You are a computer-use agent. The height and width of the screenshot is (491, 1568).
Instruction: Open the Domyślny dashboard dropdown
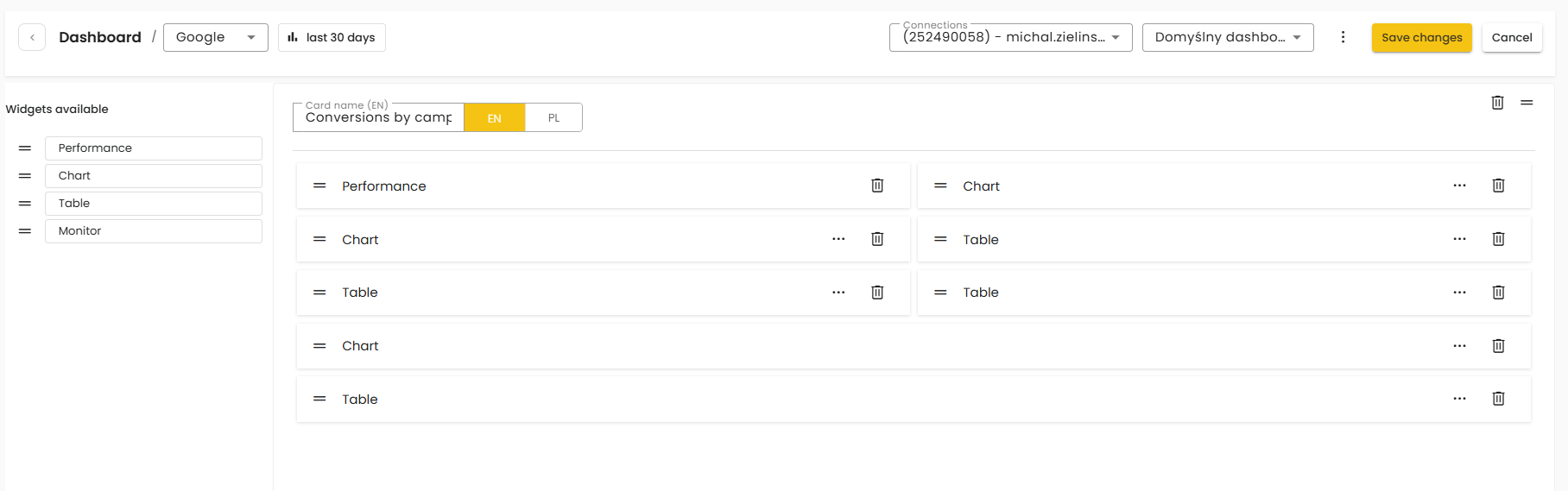[1227, 37]
